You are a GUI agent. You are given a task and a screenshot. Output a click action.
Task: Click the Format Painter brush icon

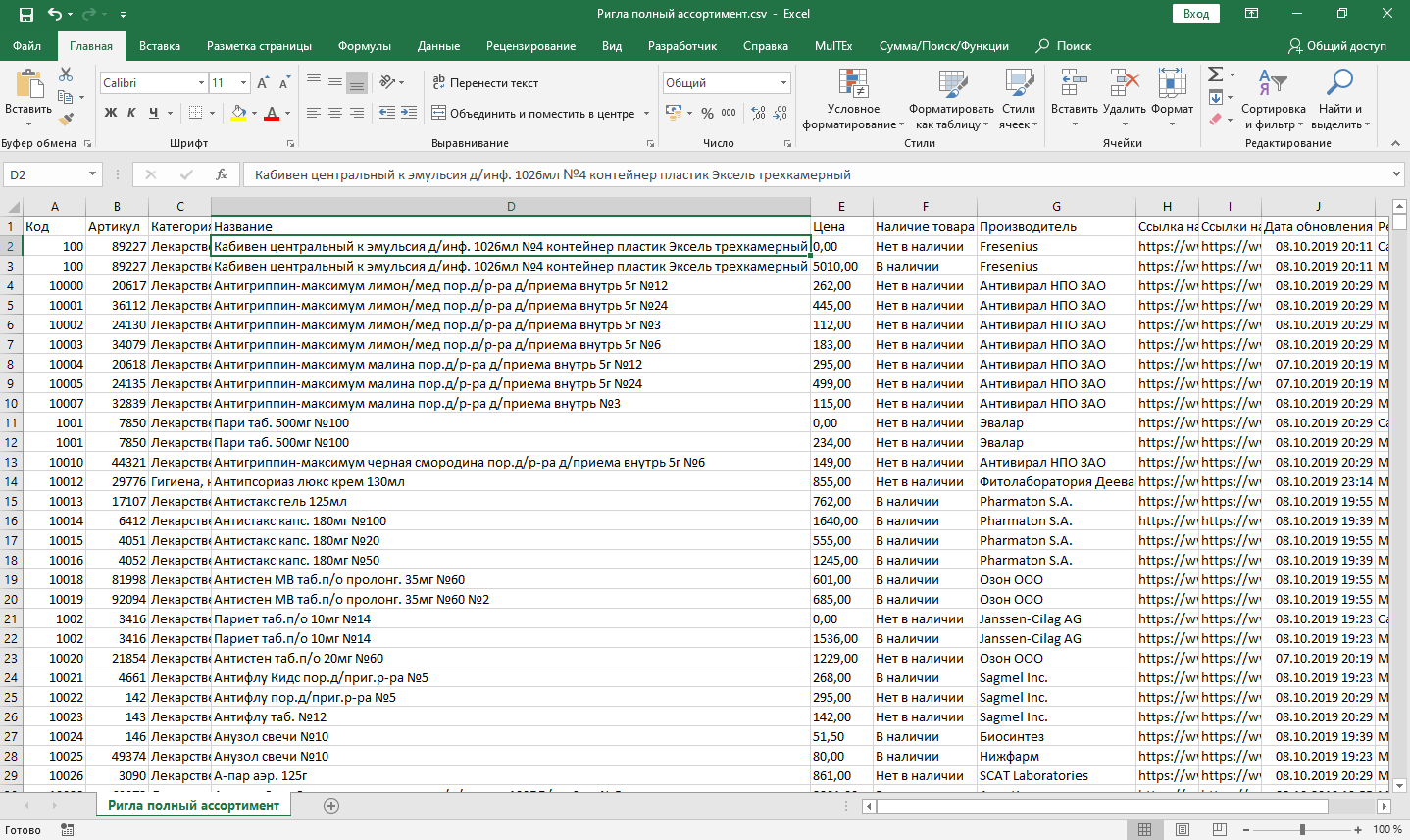66,119
